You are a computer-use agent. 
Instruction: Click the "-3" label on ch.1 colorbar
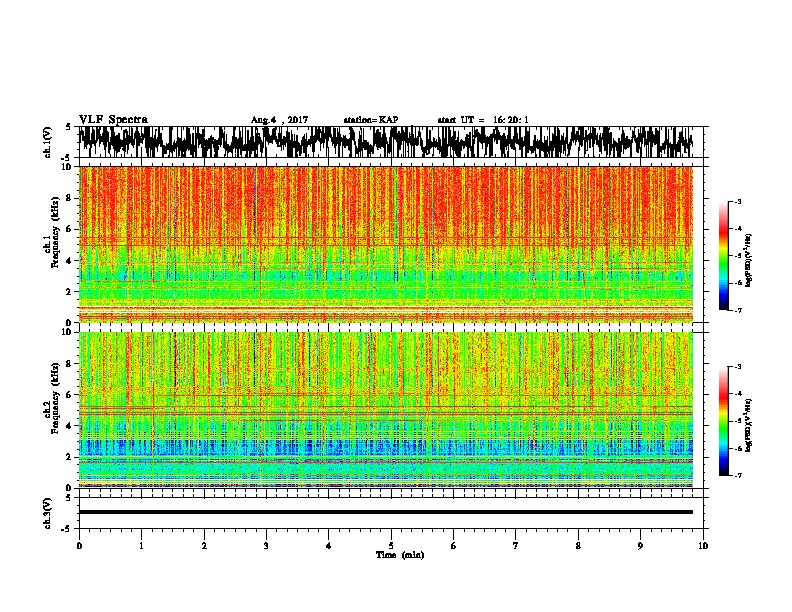[x=738, y=201]
